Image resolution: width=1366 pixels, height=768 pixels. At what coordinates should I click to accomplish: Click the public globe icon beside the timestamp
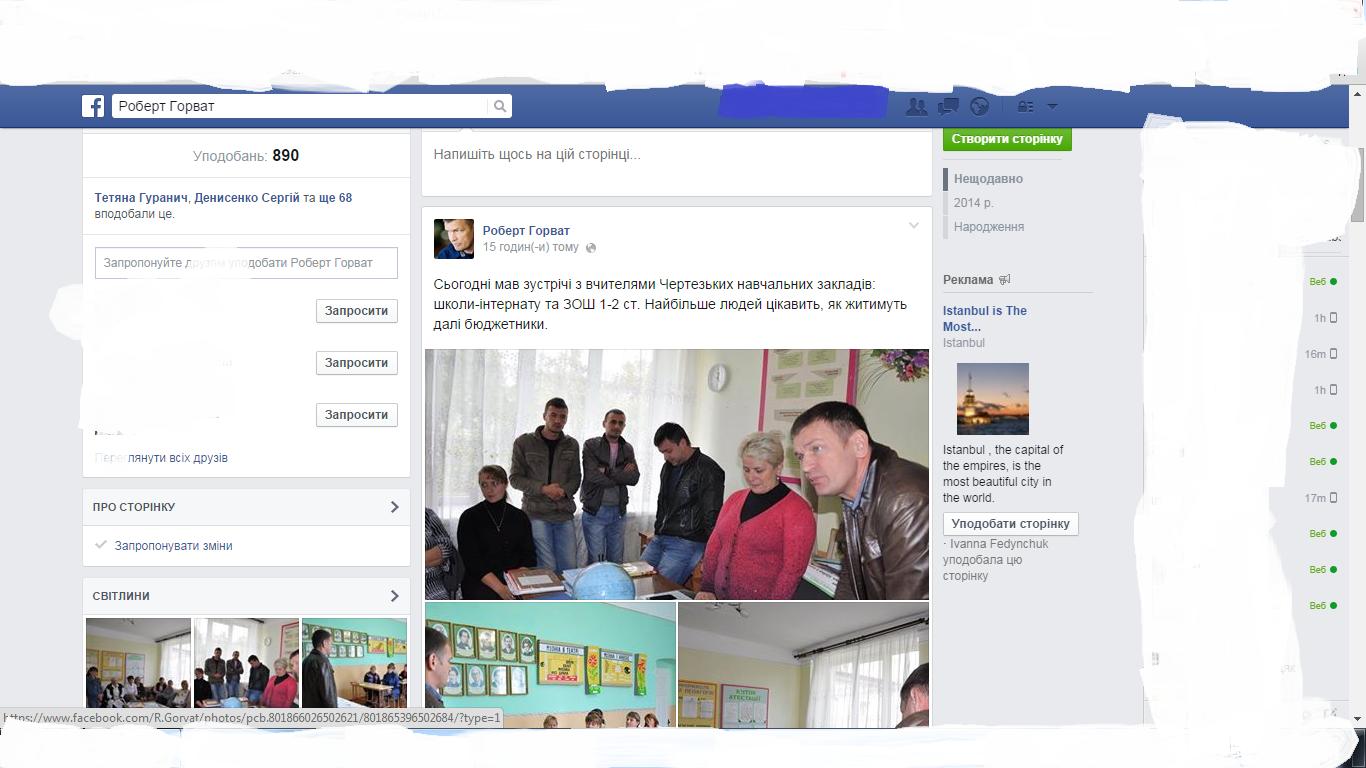591,248
